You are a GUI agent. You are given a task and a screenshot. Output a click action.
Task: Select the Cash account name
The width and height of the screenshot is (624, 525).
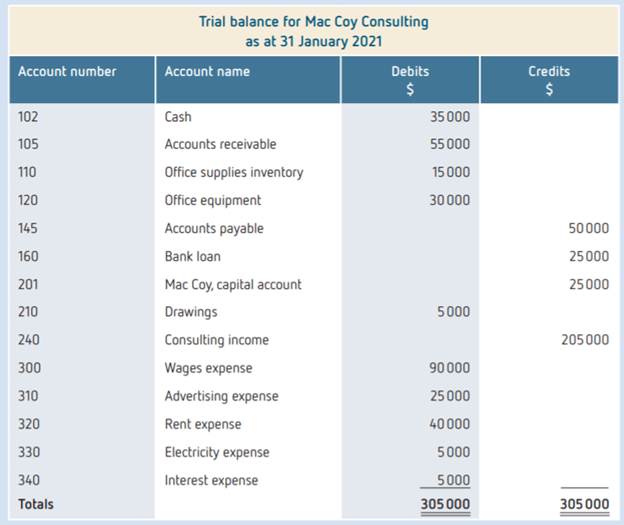pos(178,116)
